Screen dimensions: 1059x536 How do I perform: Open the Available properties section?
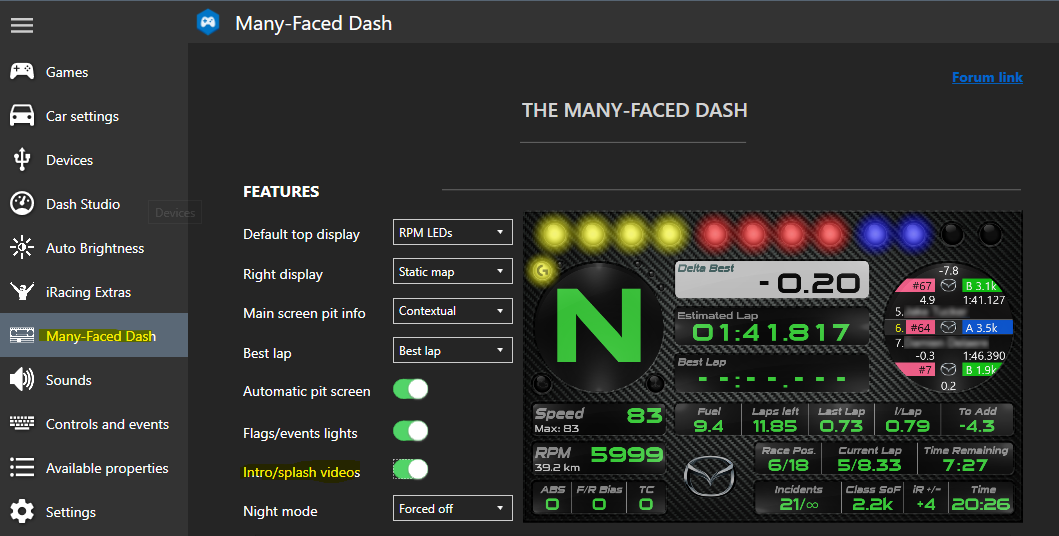pos(94,467)
